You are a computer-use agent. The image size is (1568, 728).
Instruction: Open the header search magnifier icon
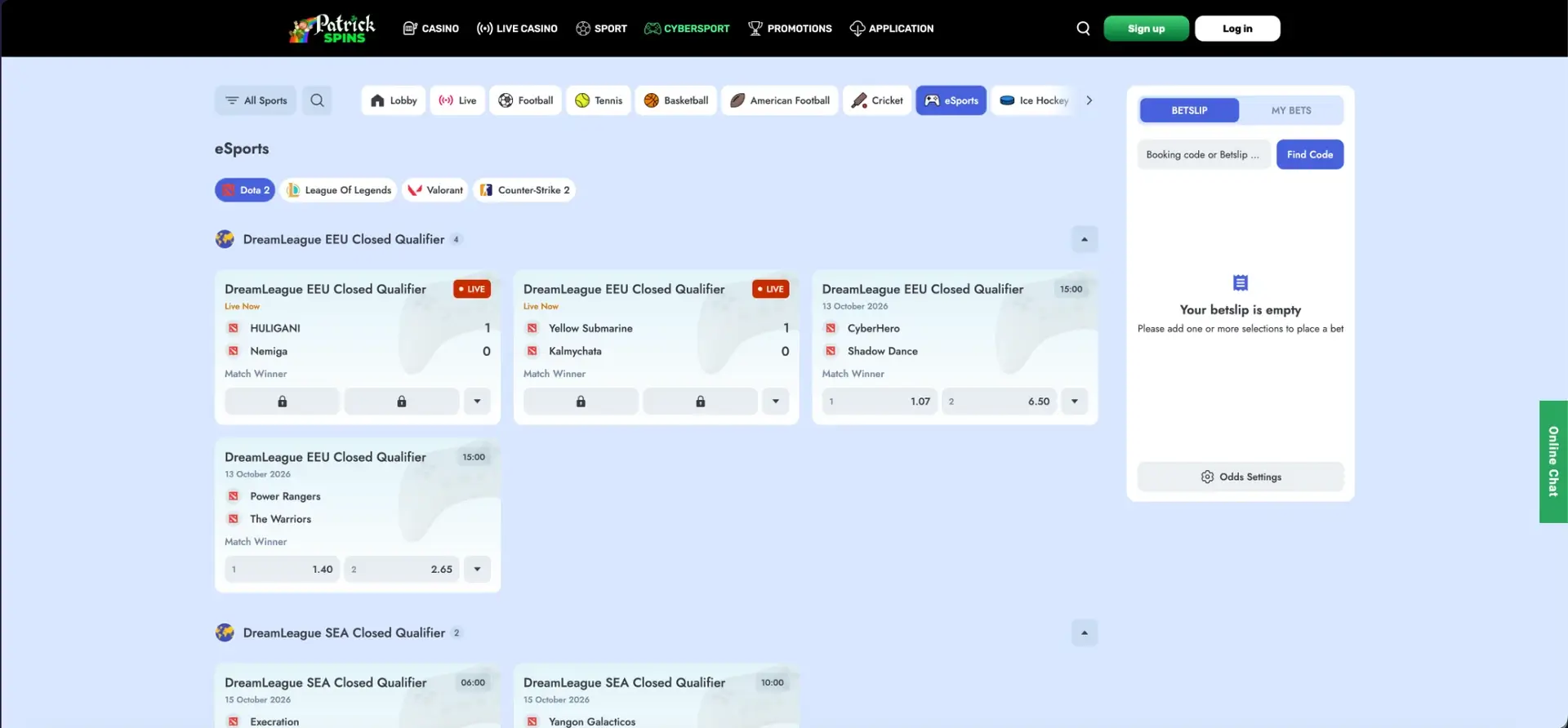point(1083,29)
